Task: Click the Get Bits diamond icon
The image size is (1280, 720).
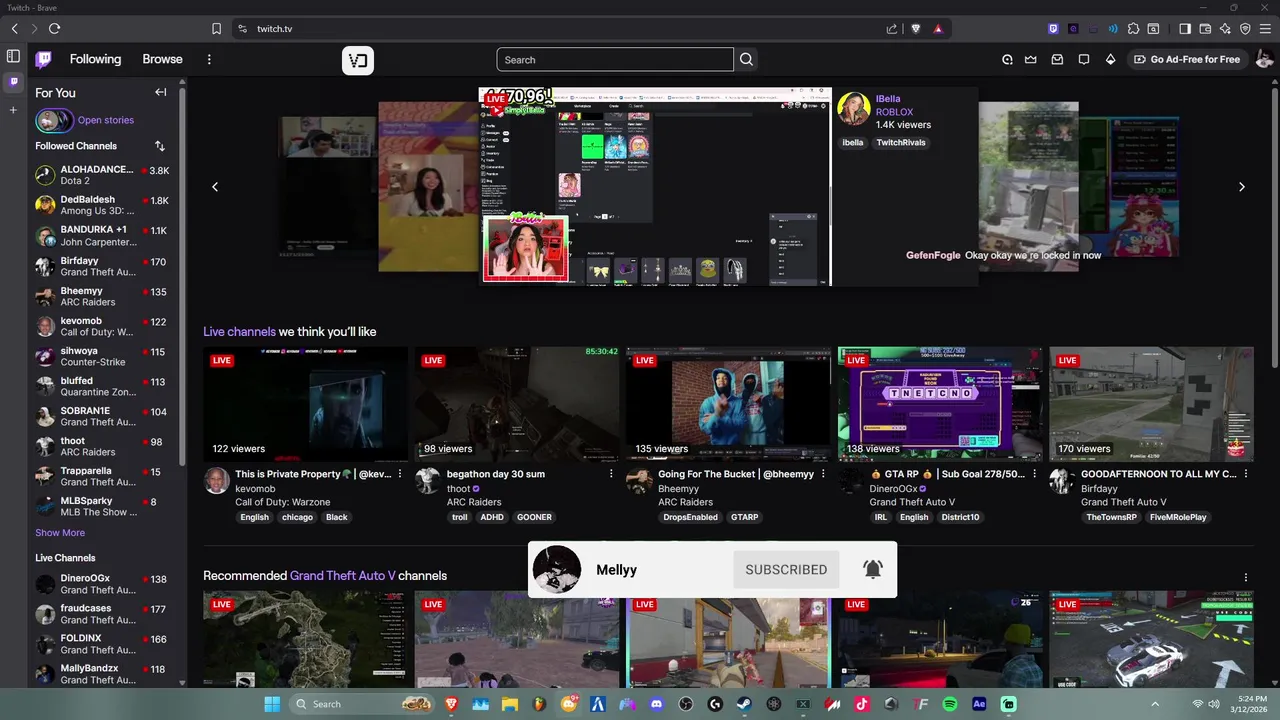Action: click(x=1110, y=59)
